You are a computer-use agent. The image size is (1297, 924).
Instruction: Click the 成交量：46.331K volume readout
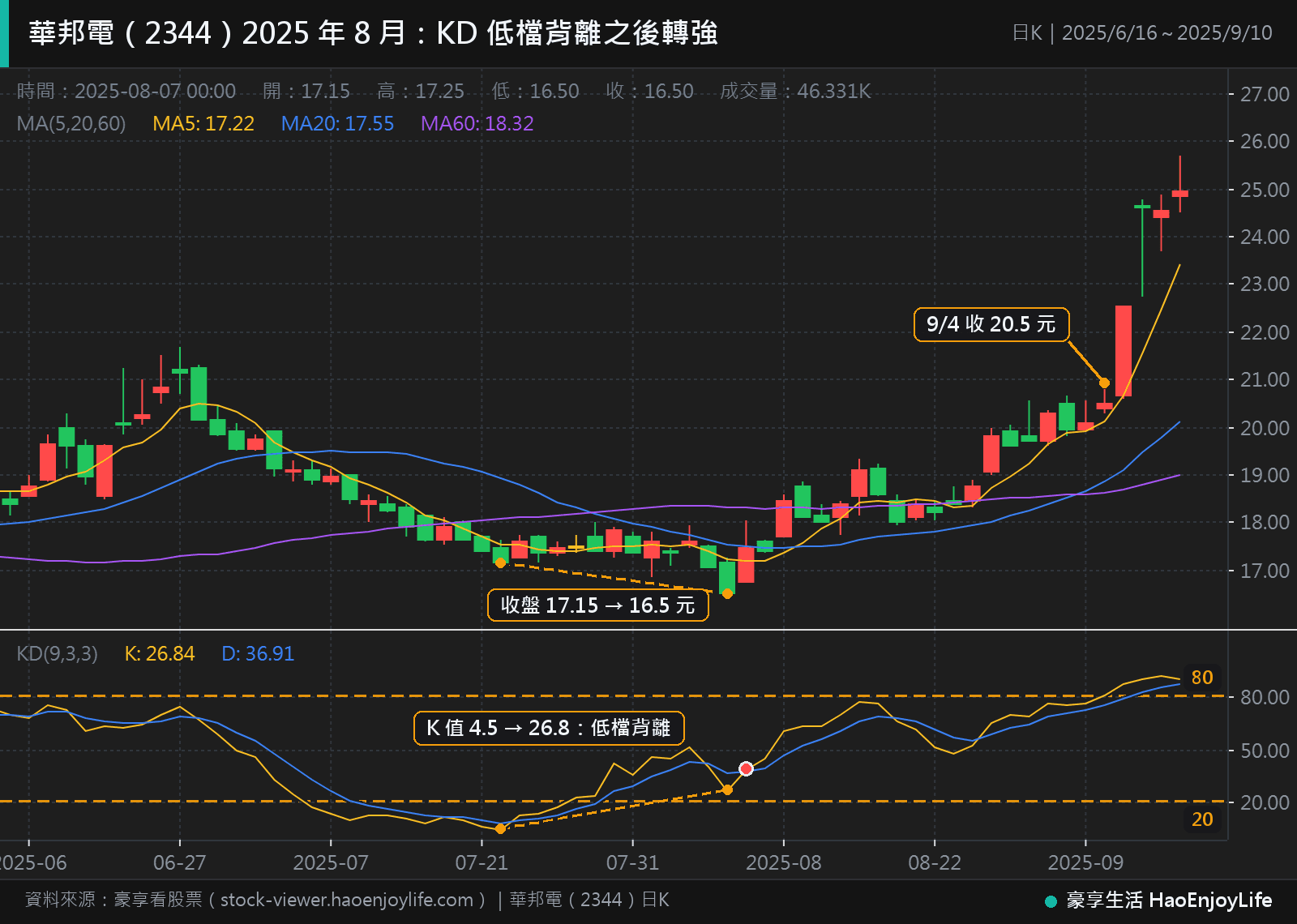pos(795,91)
